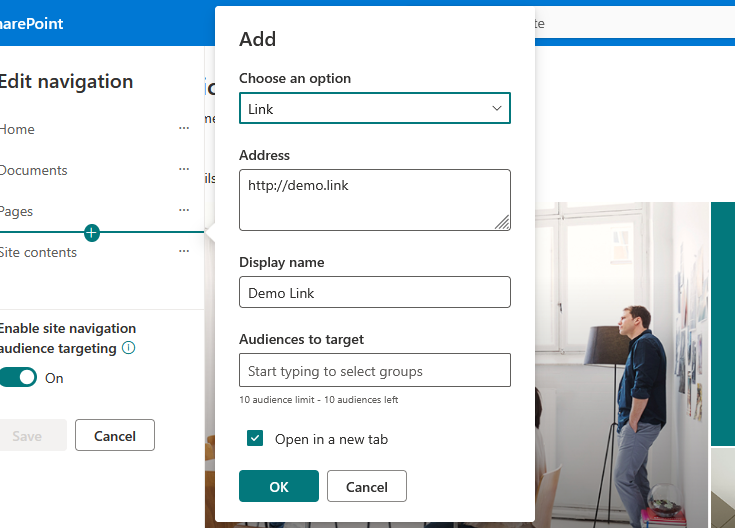735x528 pixels.
Task: Confirm the Add dialog with OK
Action: pos(279,486)
